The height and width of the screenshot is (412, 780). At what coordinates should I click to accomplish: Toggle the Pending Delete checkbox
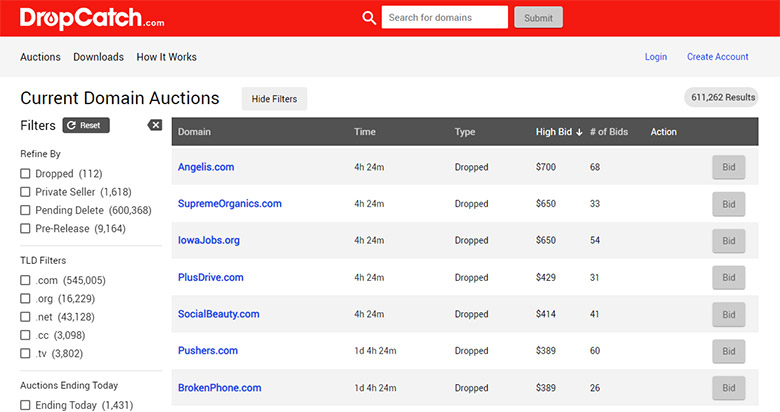(x=25, y=210)
